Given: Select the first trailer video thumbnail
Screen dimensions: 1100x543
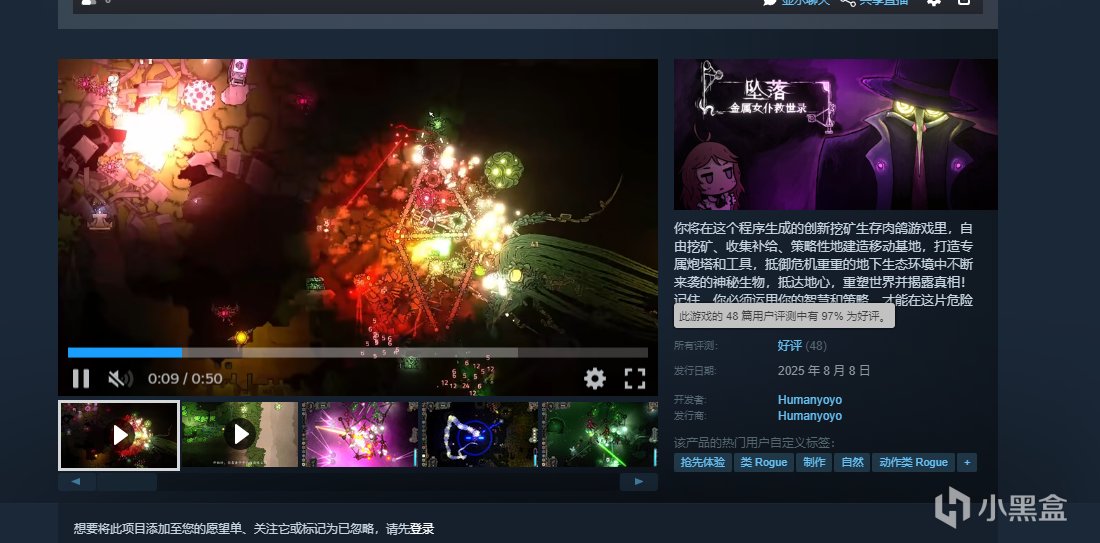Looking at the screenshot, I should (x=119, y=435).
